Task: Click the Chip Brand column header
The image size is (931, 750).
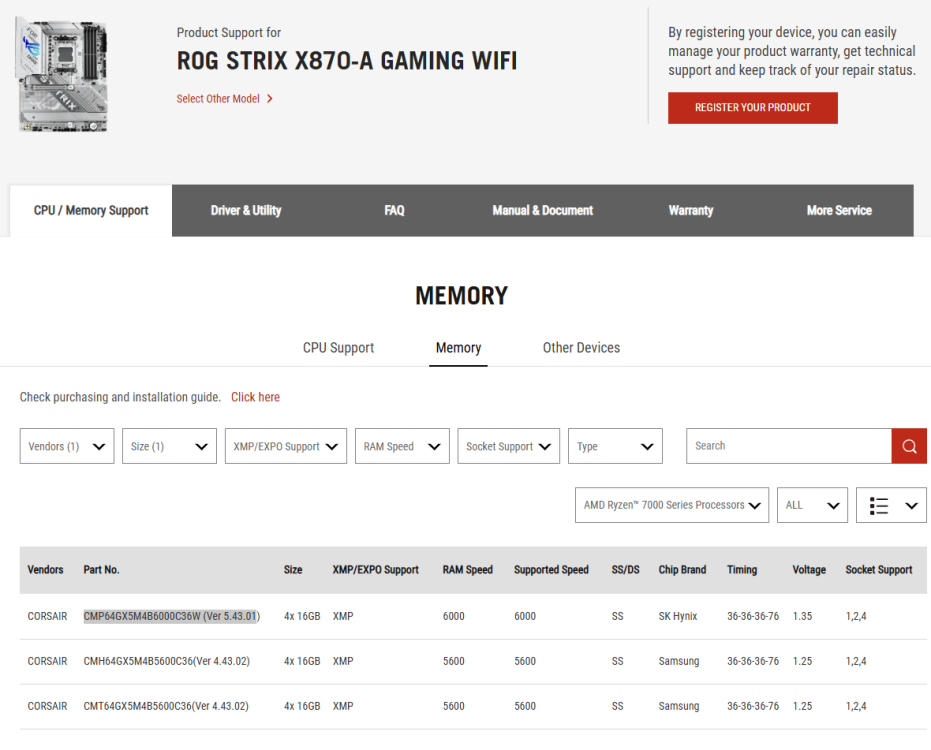Action: tap(682, 570)
